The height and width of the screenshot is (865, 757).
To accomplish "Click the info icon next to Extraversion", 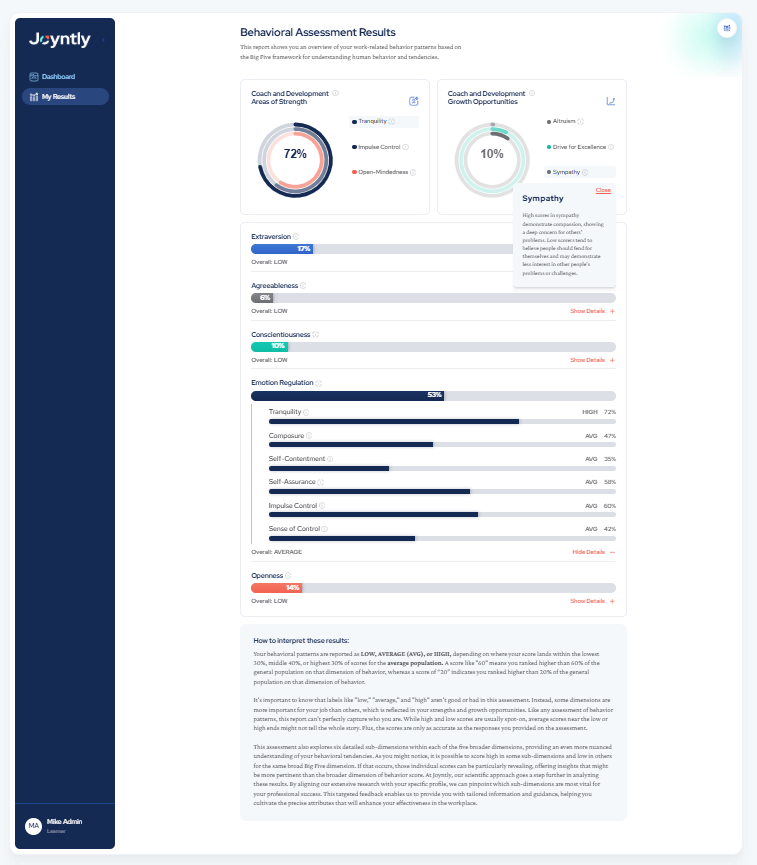I will click(x=296, y=237).
